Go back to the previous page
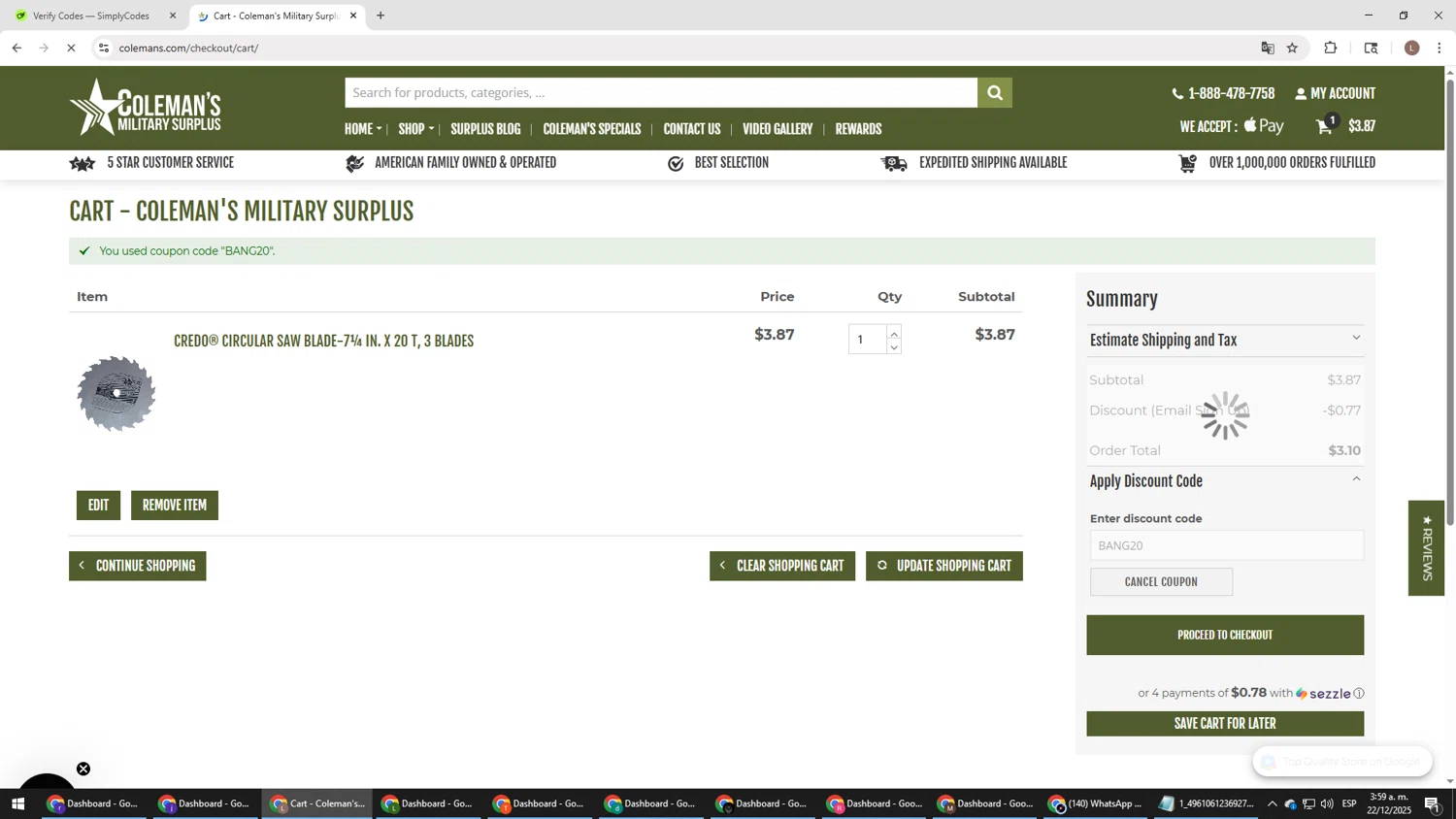The image size is (1456, 819). click(17, 48)
